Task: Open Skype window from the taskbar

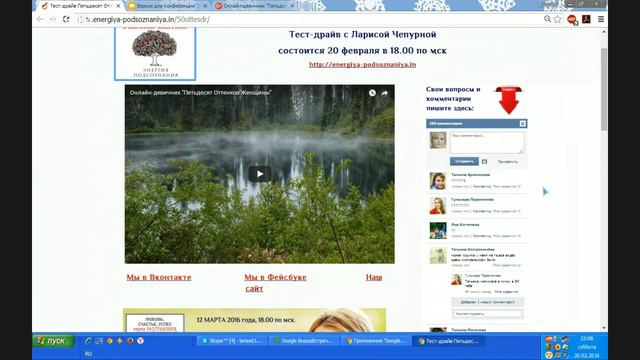Action: 232,341
